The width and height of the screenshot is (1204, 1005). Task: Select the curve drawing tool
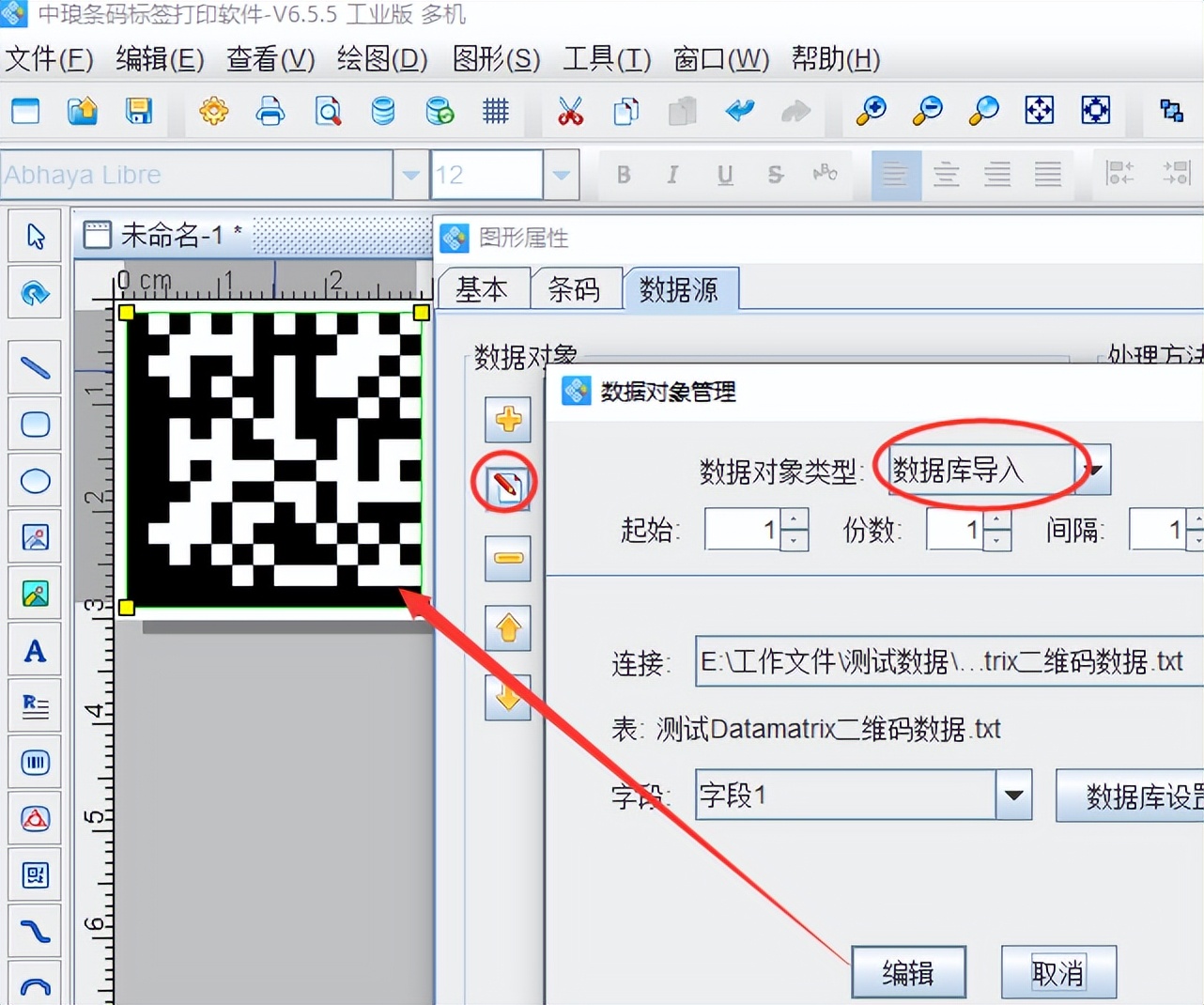pos(35,932)
